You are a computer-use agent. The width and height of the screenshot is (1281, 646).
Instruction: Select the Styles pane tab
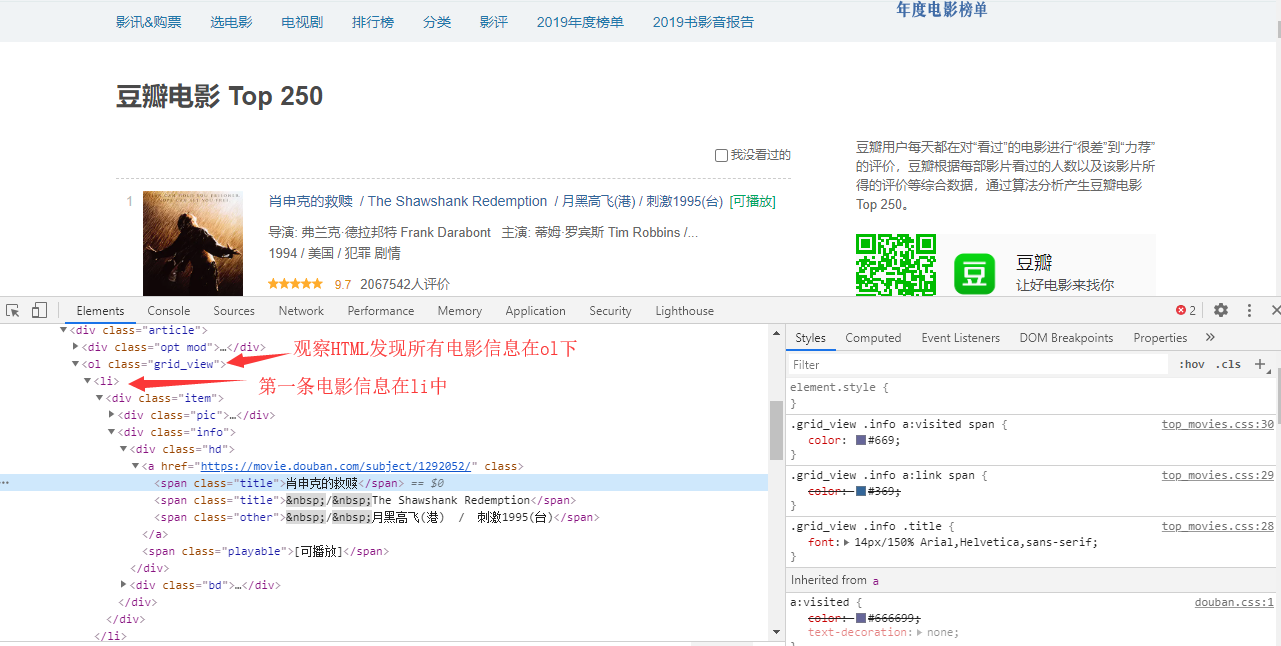(x=810, y=338)
